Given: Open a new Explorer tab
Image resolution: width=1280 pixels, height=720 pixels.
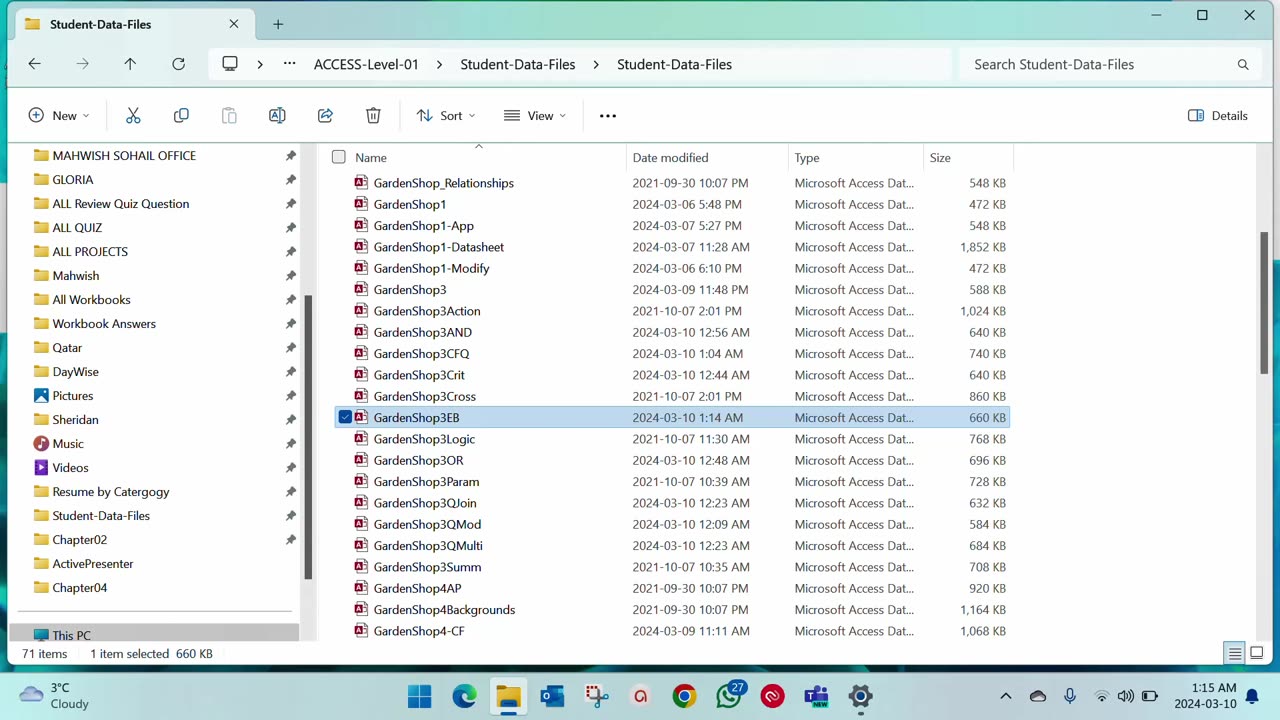Looking at the screenshot, I should pos(278,24).
